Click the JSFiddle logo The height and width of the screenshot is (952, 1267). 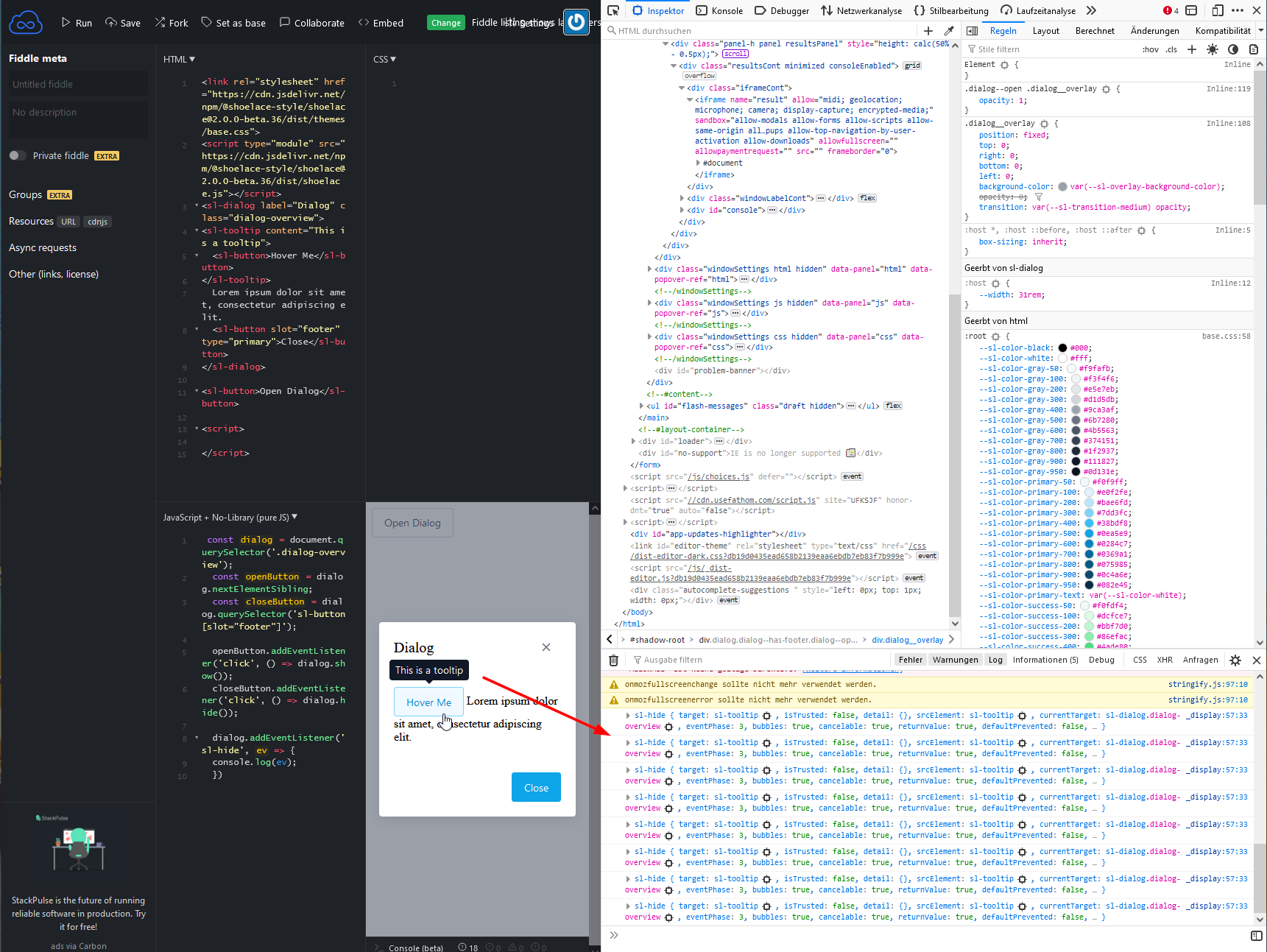[x=26, y=22]
